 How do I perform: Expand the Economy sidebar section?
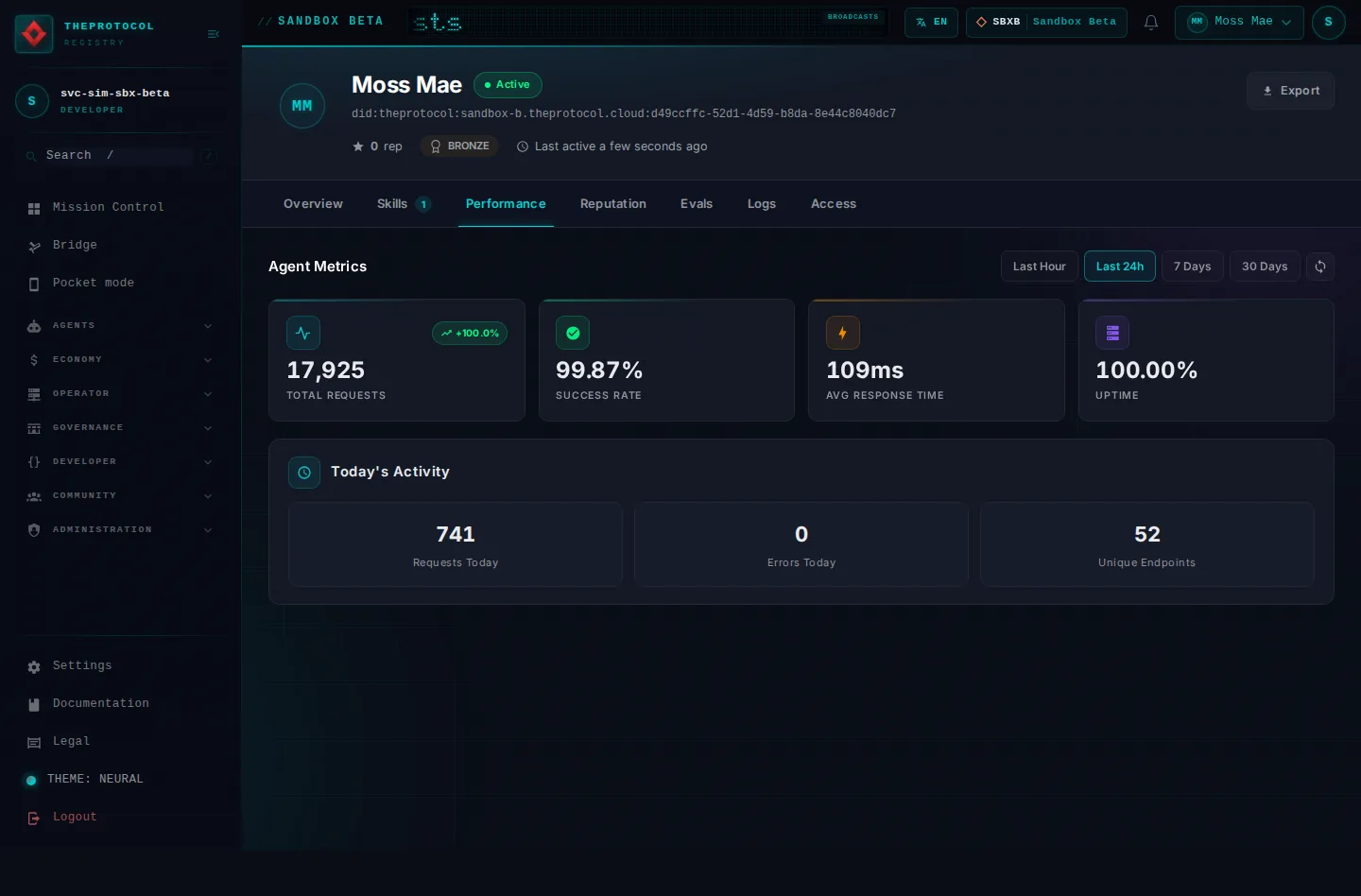[x=120, y=359]
